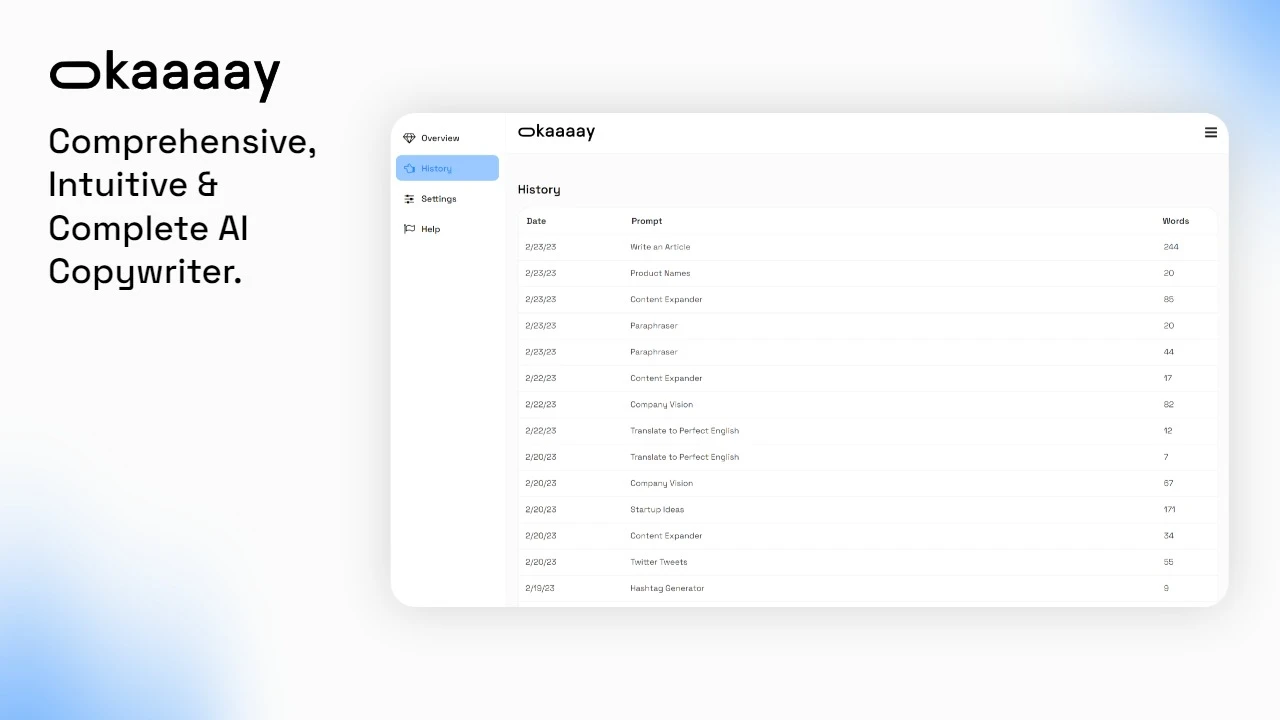Select the 'Write an Article' prompt row
The height and width of the screenshot is (720, 1280).
tap(868, 247)
